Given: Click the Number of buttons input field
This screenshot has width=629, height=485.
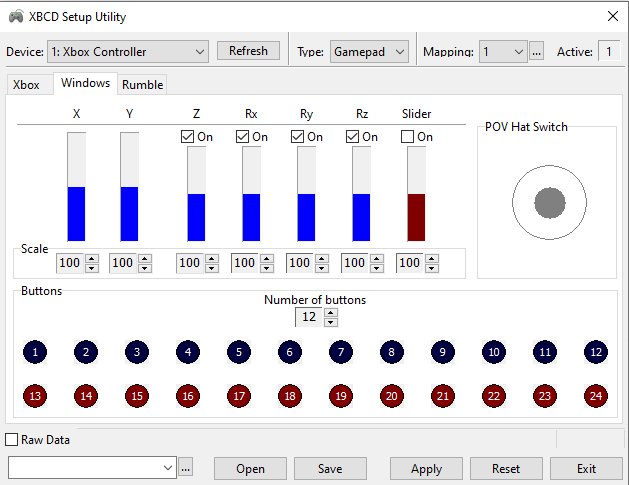Looking at the screenshot, I should click(x=308, y=317).
